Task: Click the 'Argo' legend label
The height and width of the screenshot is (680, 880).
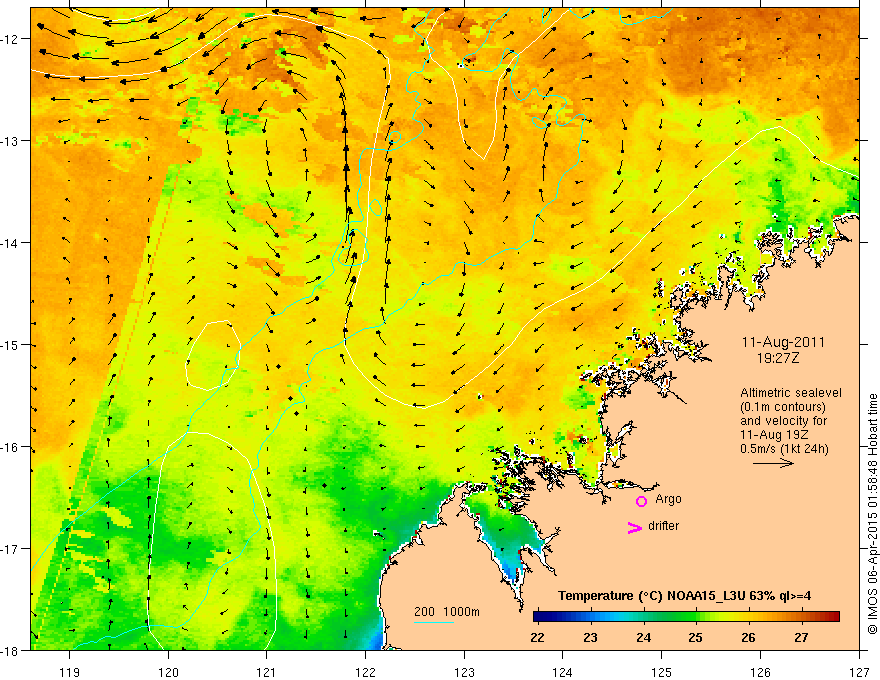Action: (668, 499)
